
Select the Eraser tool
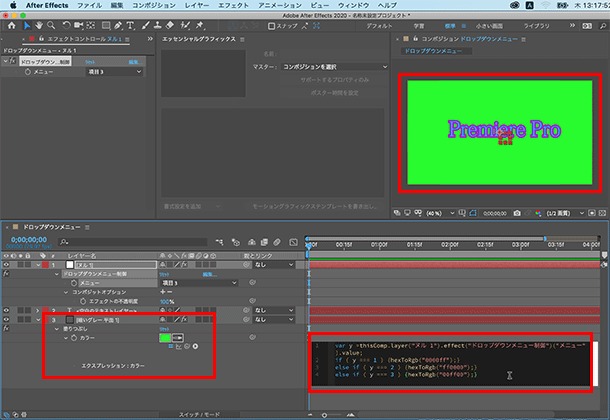170,26
